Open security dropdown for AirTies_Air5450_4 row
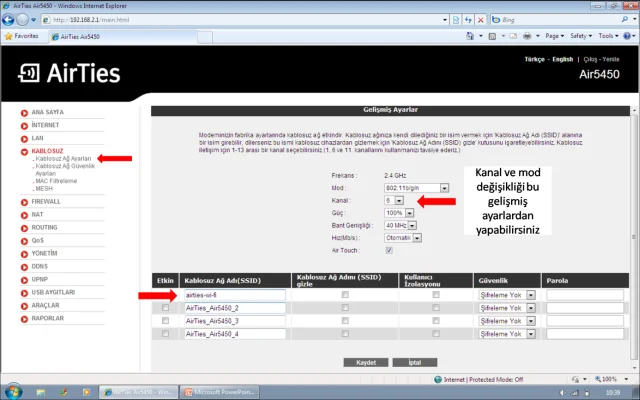This screenshot has width=640, height=400. (x=507, y=334)
